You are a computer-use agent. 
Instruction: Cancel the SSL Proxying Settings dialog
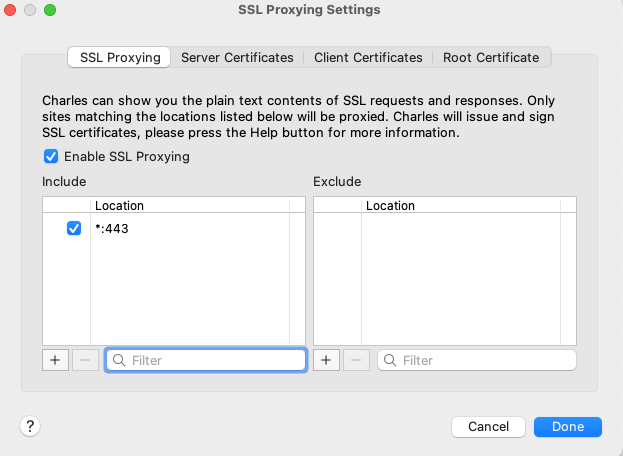pos(488,427)
